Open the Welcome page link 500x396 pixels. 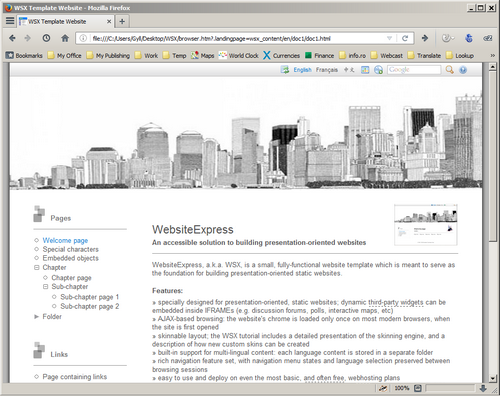[65, 240]
